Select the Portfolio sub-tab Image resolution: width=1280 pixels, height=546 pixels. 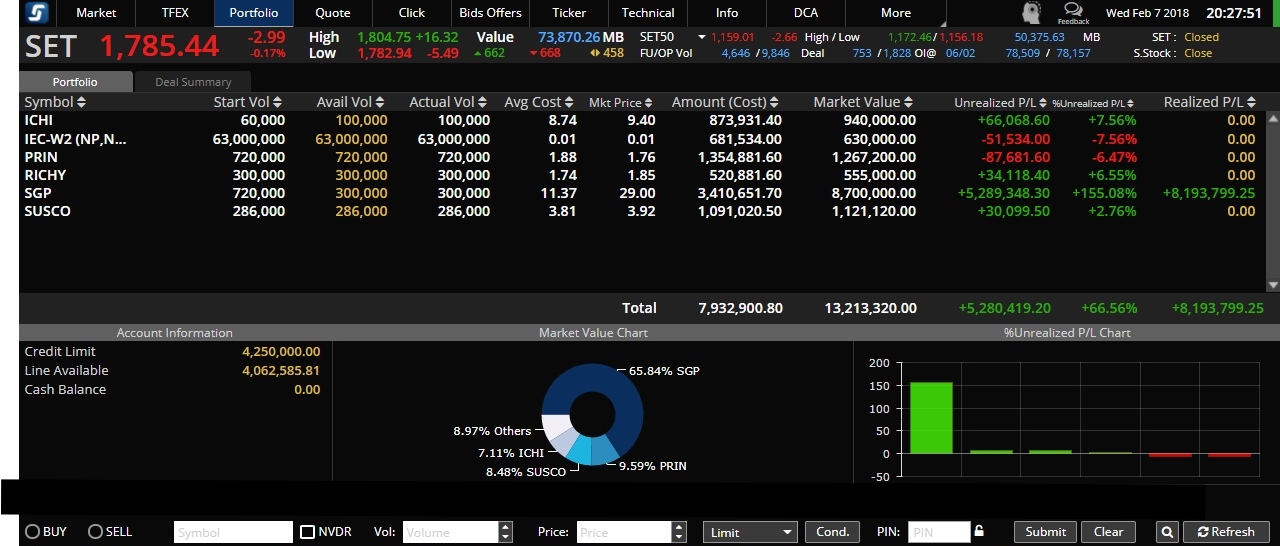pos(75,82)
